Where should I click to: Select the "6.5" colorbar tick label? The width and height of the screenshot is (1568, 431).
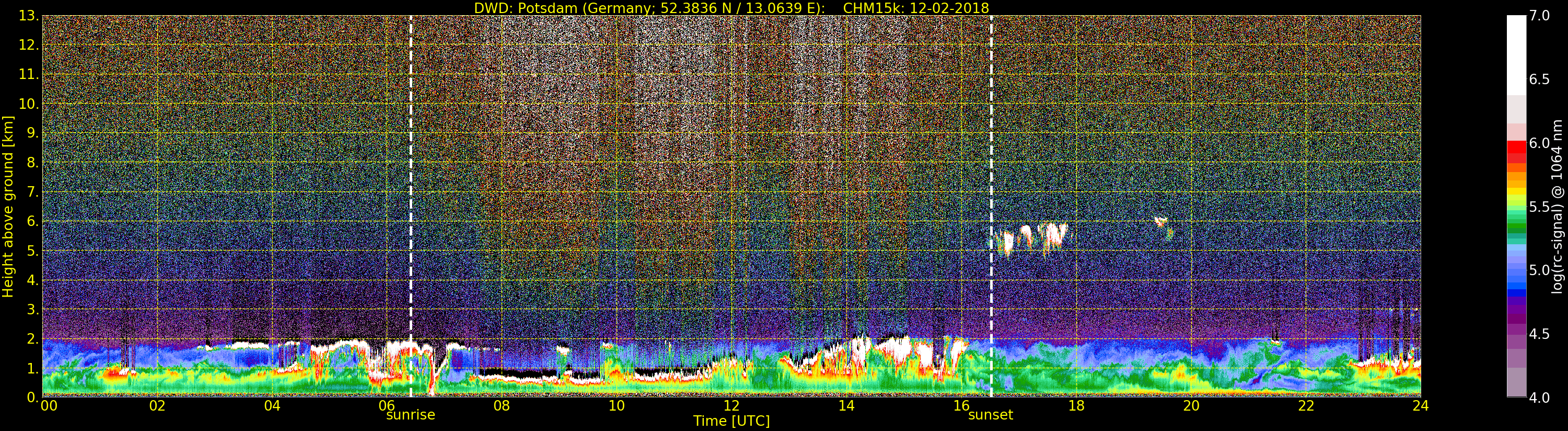coord(1540,80)
